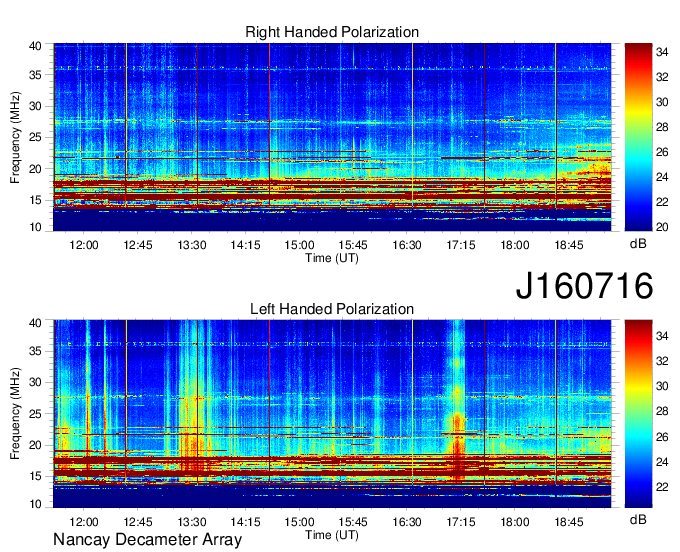Click 14:15 tick on Right Handed time axis

[245, 245]
